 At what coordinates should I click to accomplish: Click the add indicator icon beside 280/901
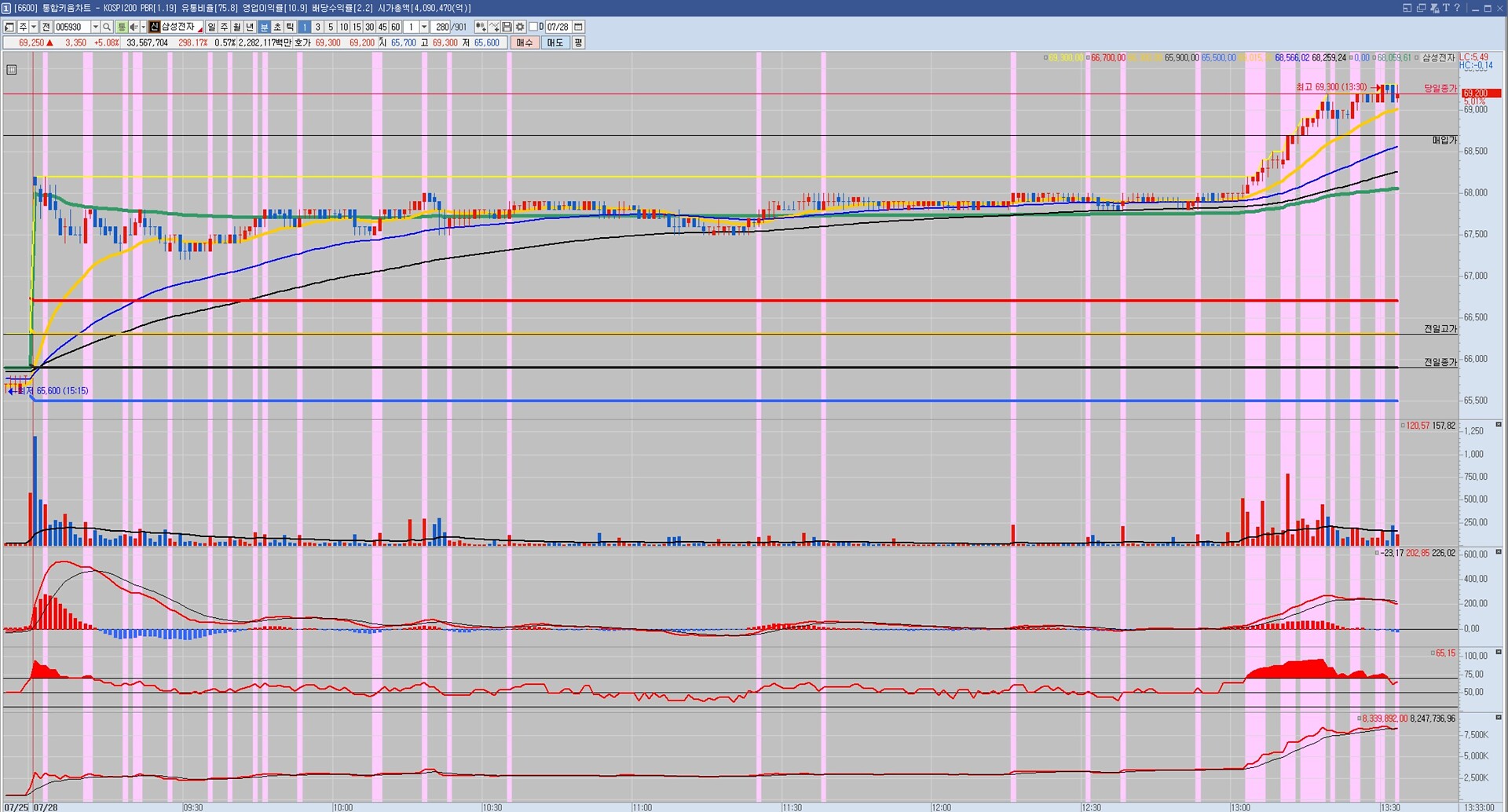tap(481, 27)
